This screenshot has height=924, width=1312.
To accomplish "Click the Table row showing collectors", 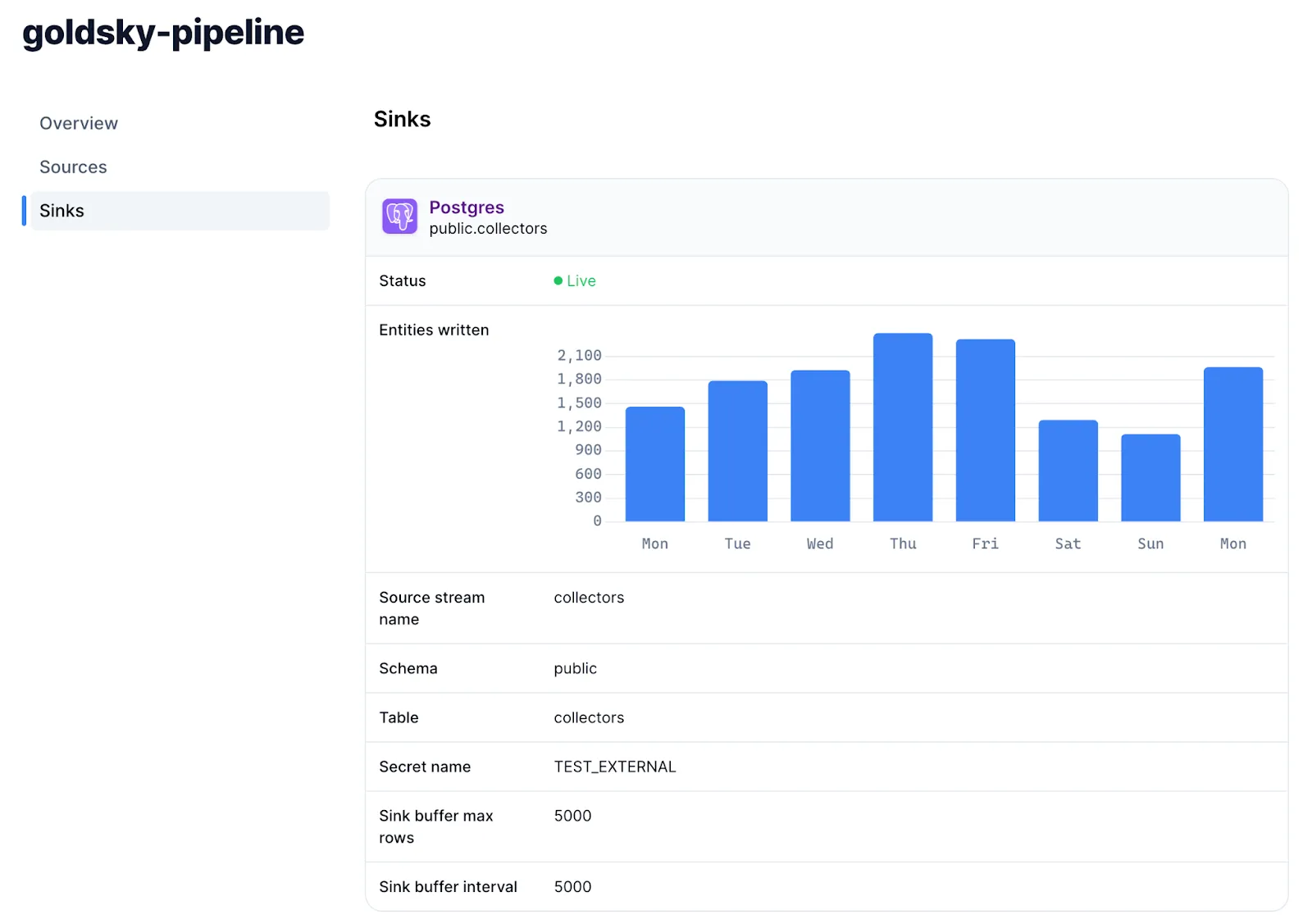I will 589,717.
